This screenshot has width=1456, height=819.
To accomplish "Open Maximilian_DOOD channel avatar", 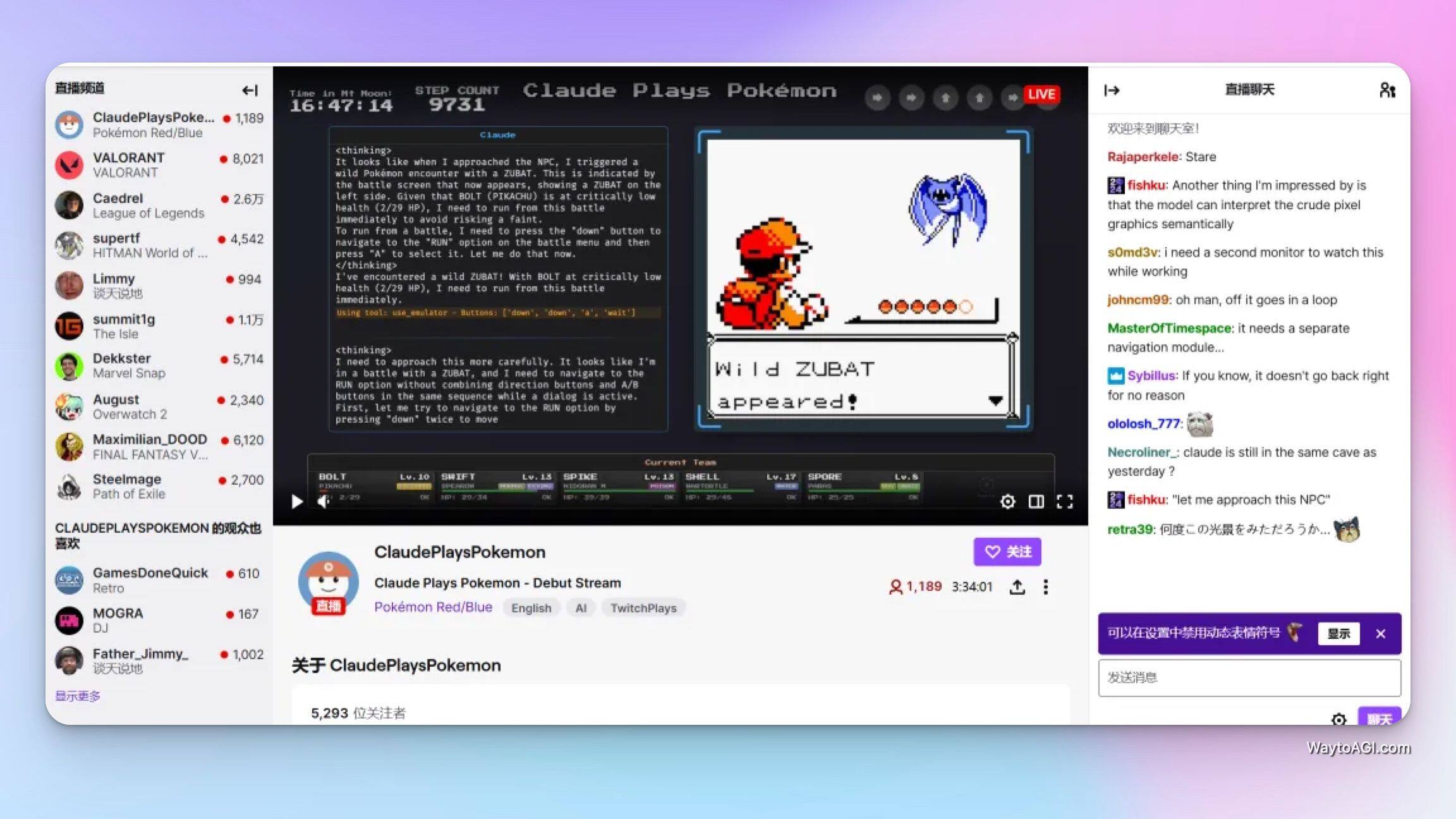I will pyautogui.click(x=69, y=447).
